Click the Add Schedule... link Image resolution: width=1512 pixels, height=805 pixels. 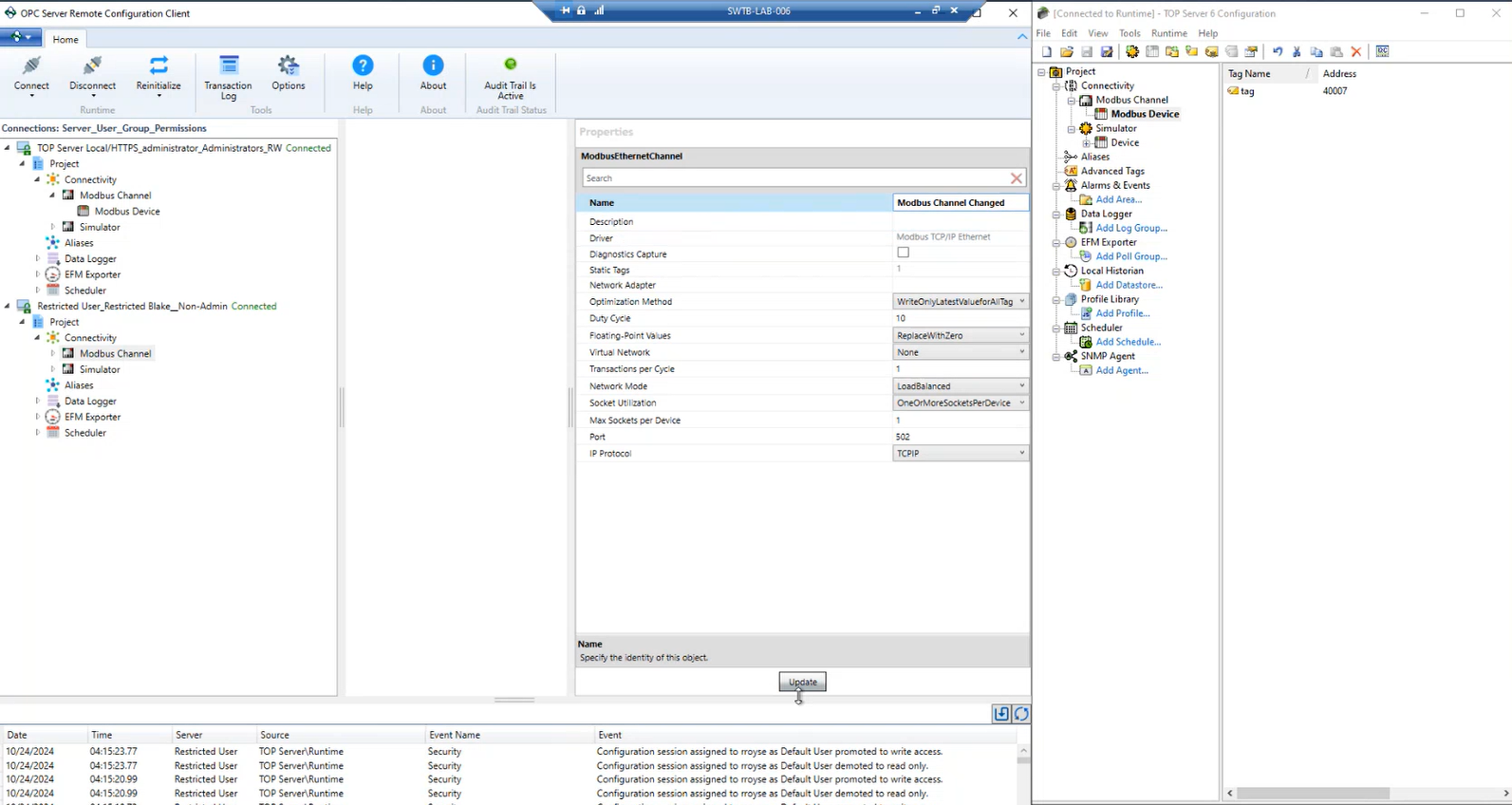pos(1129,342)
